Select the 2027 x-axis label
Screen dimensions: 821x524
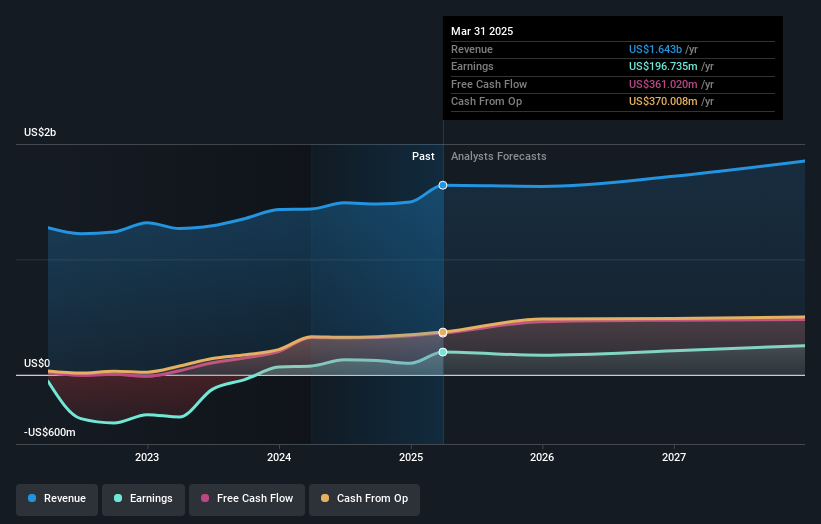point(674,458)
